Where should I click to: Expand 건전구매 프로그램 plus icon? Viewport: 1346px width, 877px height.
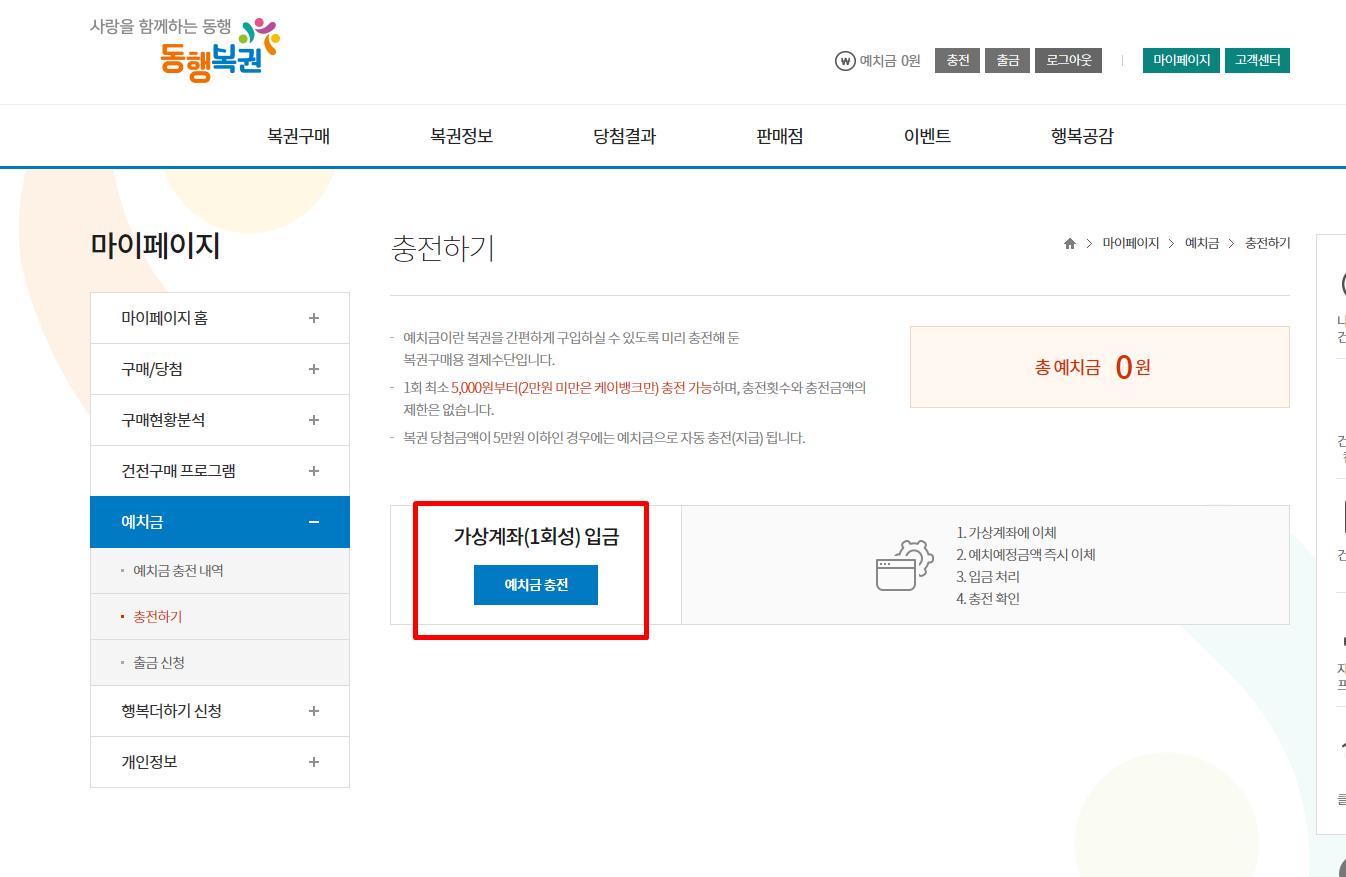(314, 471)
